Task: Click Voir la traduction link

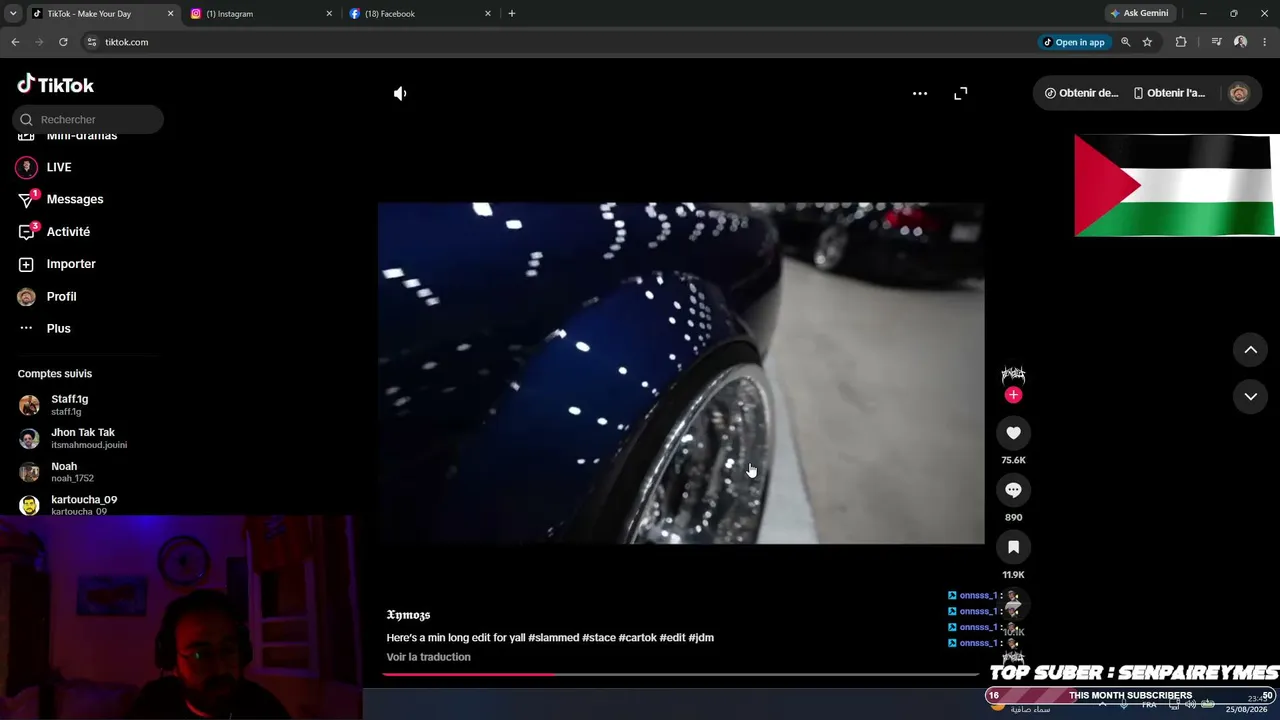Action: tap(428, 657)
